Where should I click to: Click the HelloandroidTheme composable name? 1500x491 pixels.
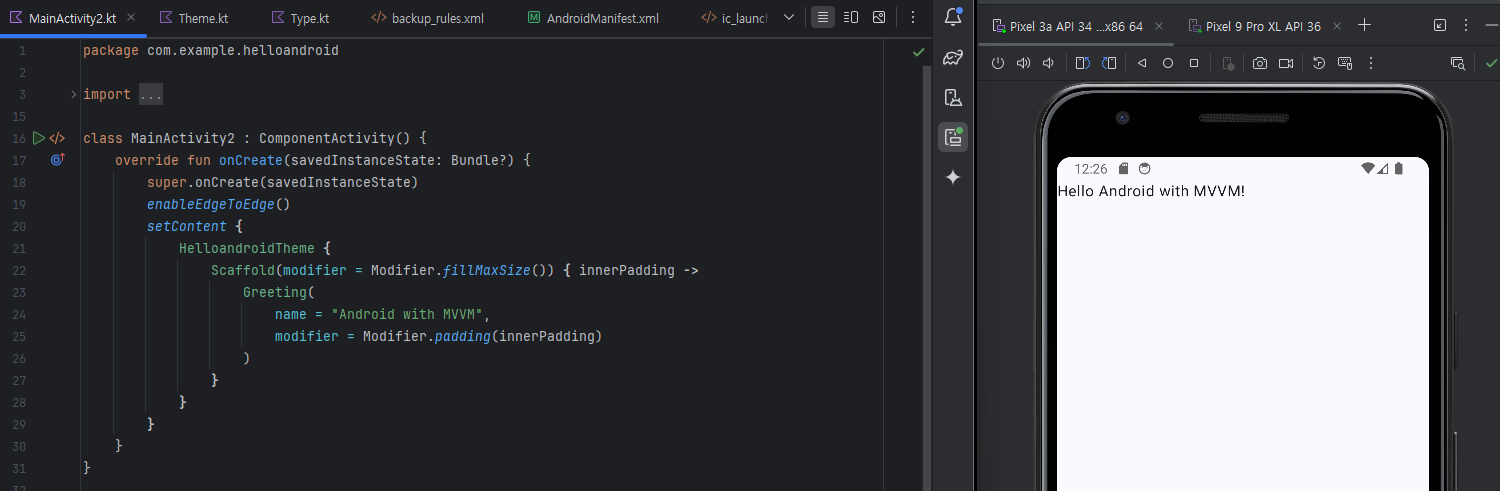(x=247, y=248)
